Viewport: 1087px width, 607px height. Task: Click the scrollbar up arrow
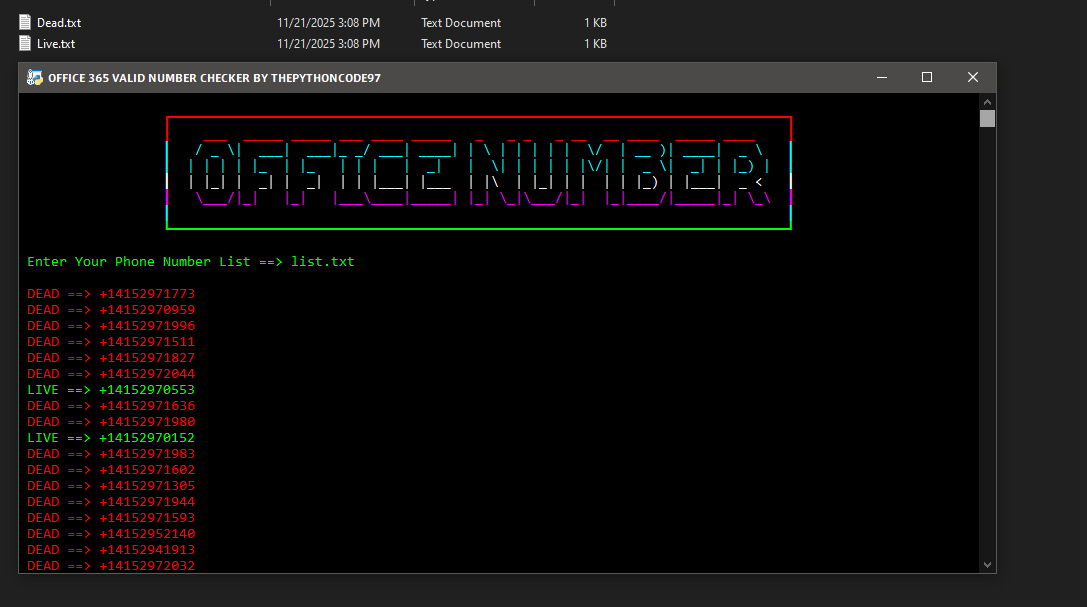coord(987,100)
